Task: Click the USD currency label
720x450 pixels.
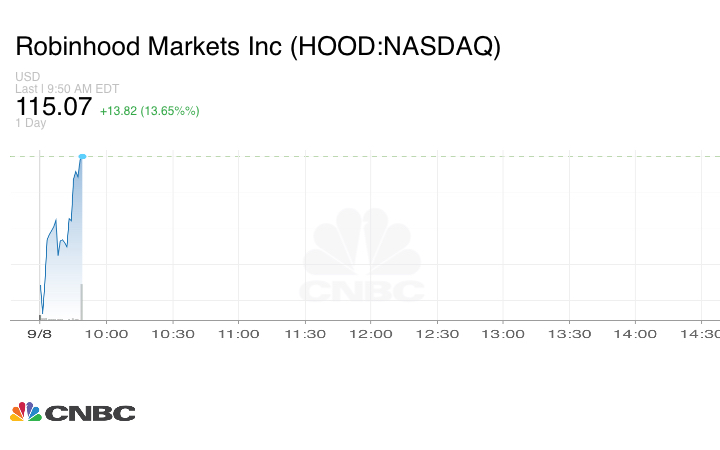Action: point(27,76)
